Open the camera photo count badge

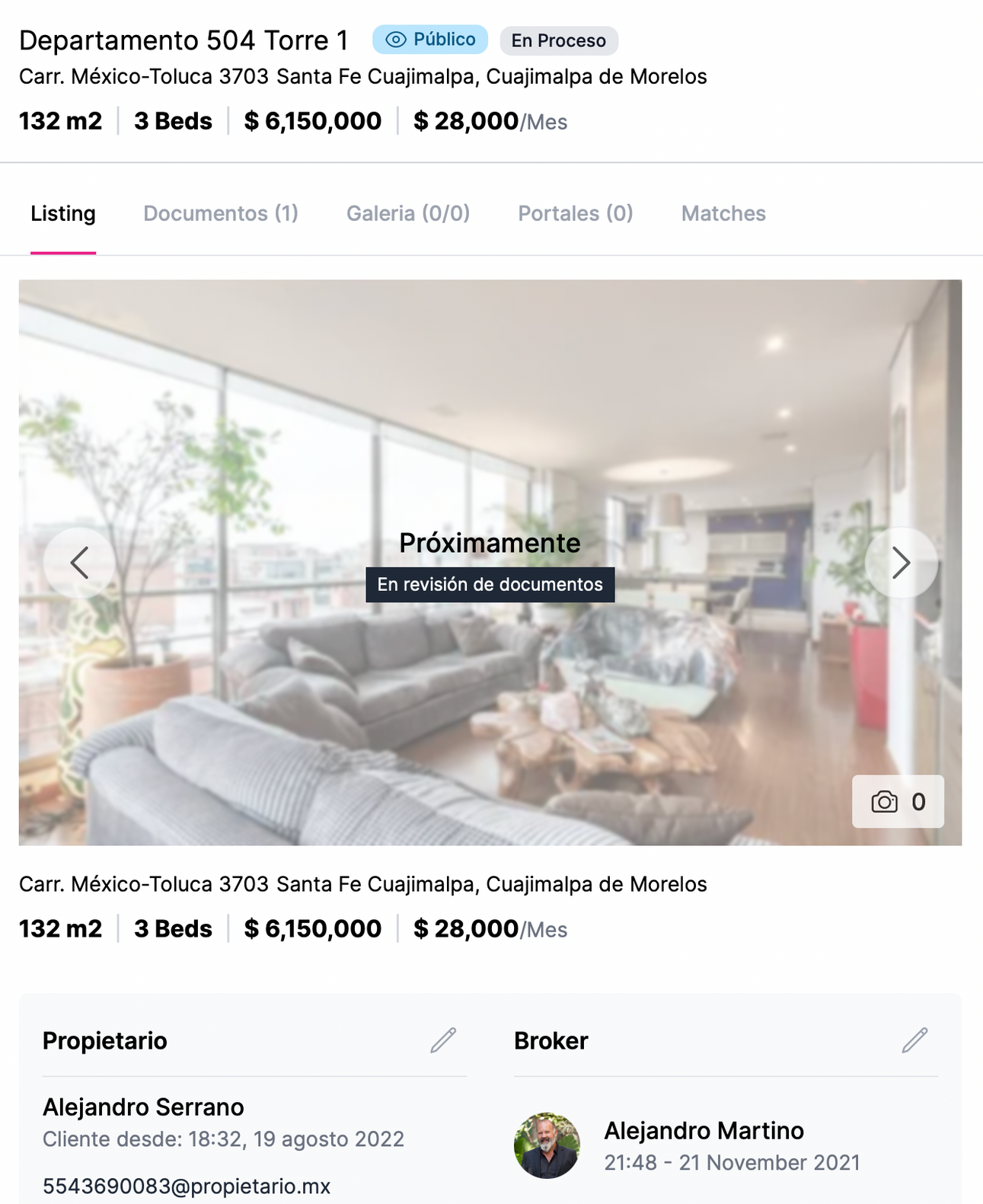click(x=898, y=801)
